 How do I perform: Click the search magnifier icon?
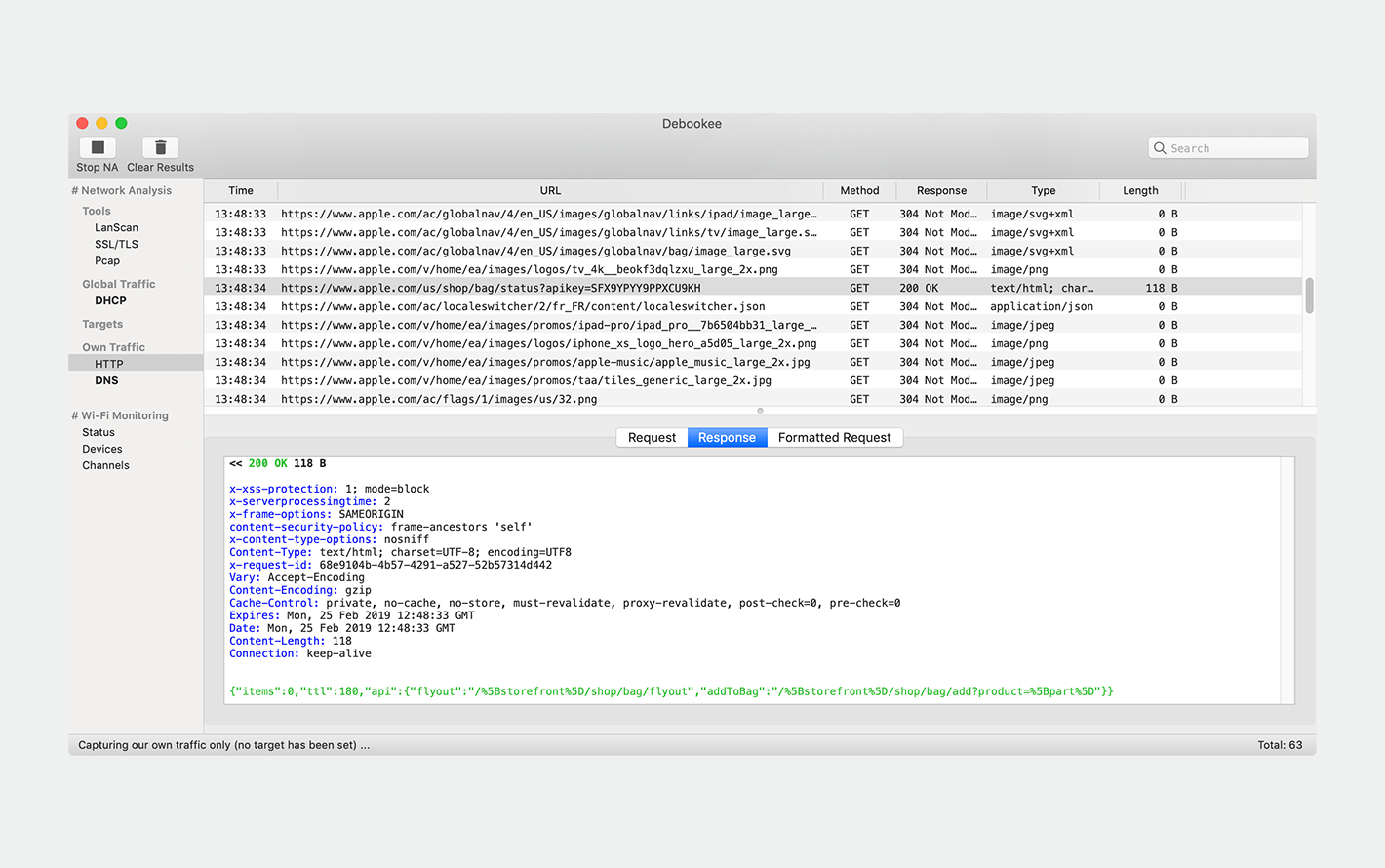click(1160, 148)
